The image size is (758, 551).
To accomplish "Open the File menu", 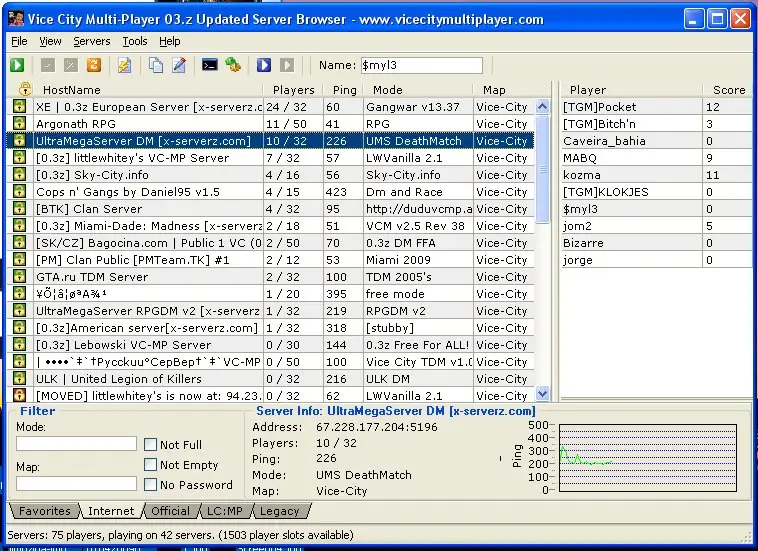I will [19, 42].
